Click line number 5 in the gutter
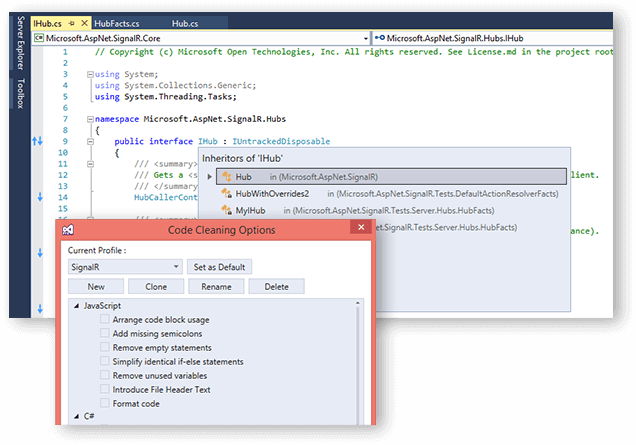This screenshot has width=636, height=445. (x=65, y=97)
